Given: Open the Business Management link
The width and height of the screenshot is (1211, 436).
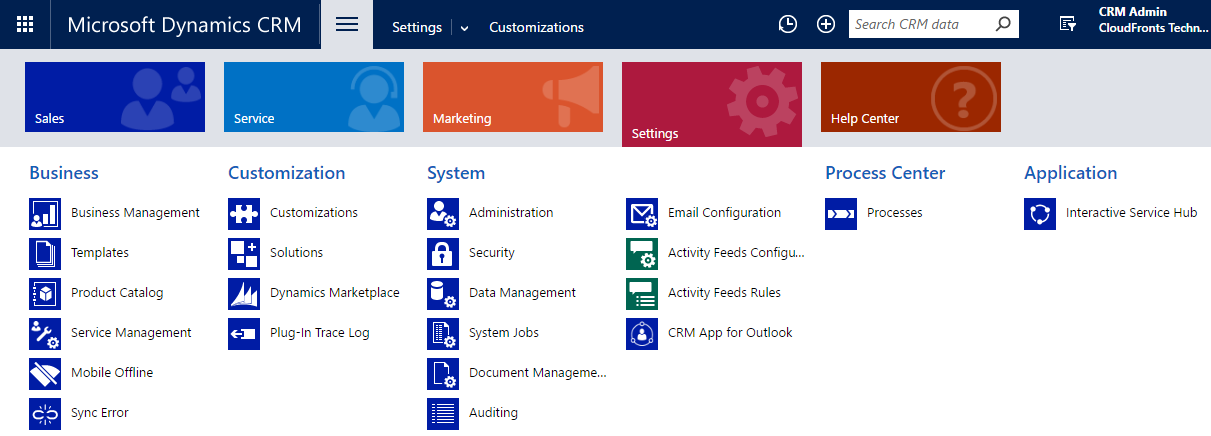Looking at the screenshot, I should [135, 213].
